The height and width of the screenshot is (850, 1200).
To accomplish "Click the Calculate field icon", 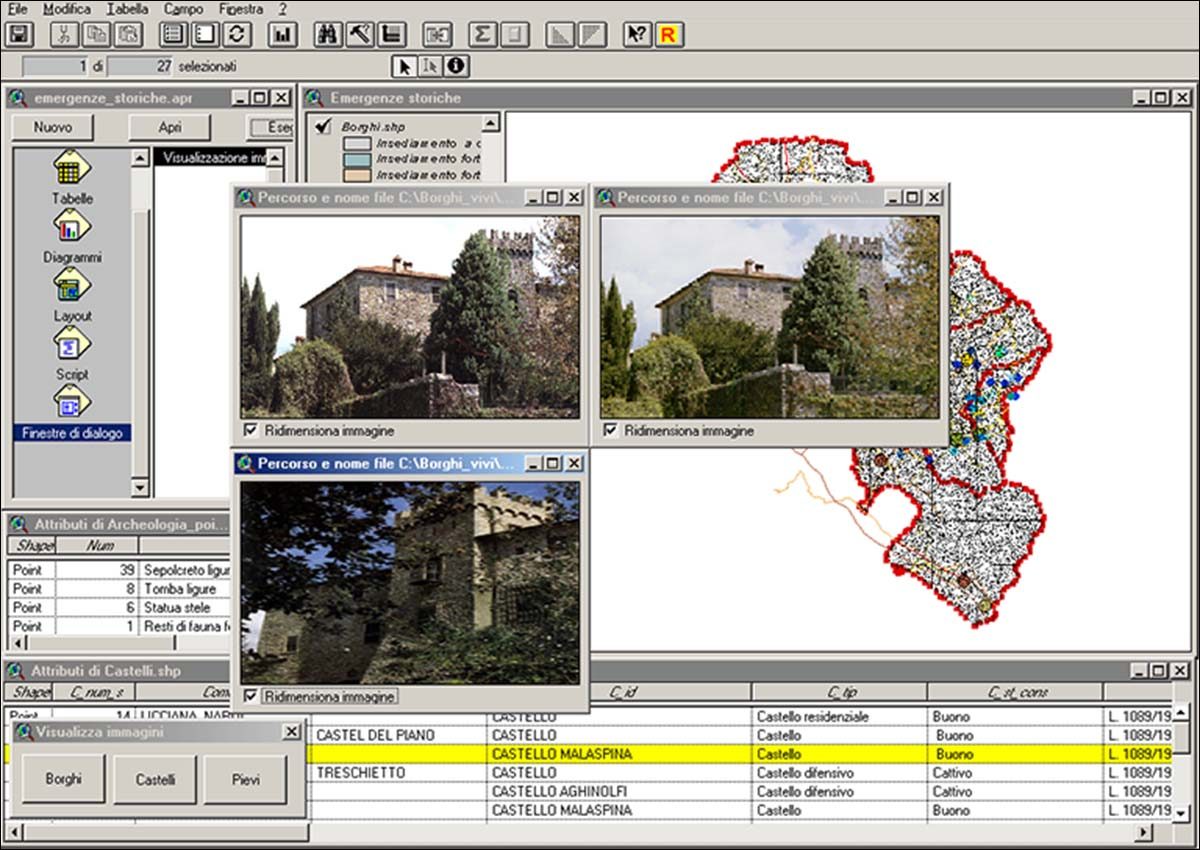I will [x=515, y=34].
